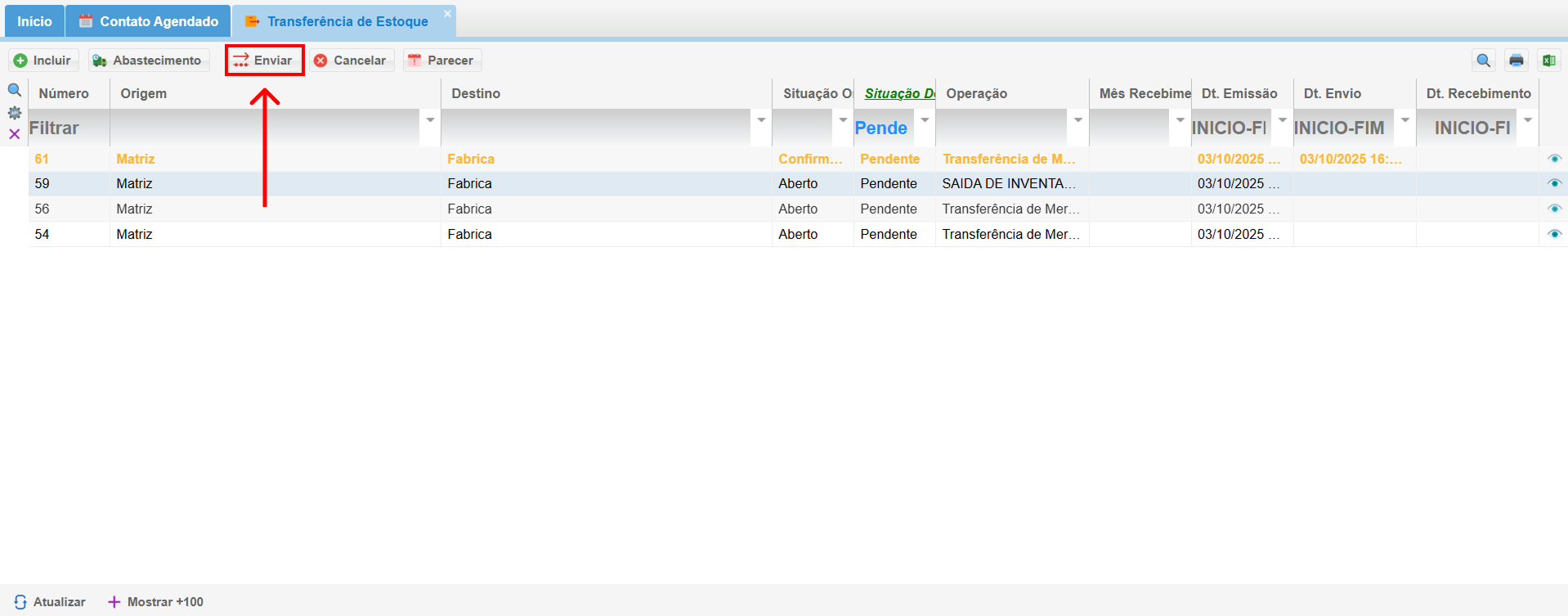Go to the Inicio tab
Image resolution: width=1568 pixels, height=616 pixels.
(x=34, y=21)
